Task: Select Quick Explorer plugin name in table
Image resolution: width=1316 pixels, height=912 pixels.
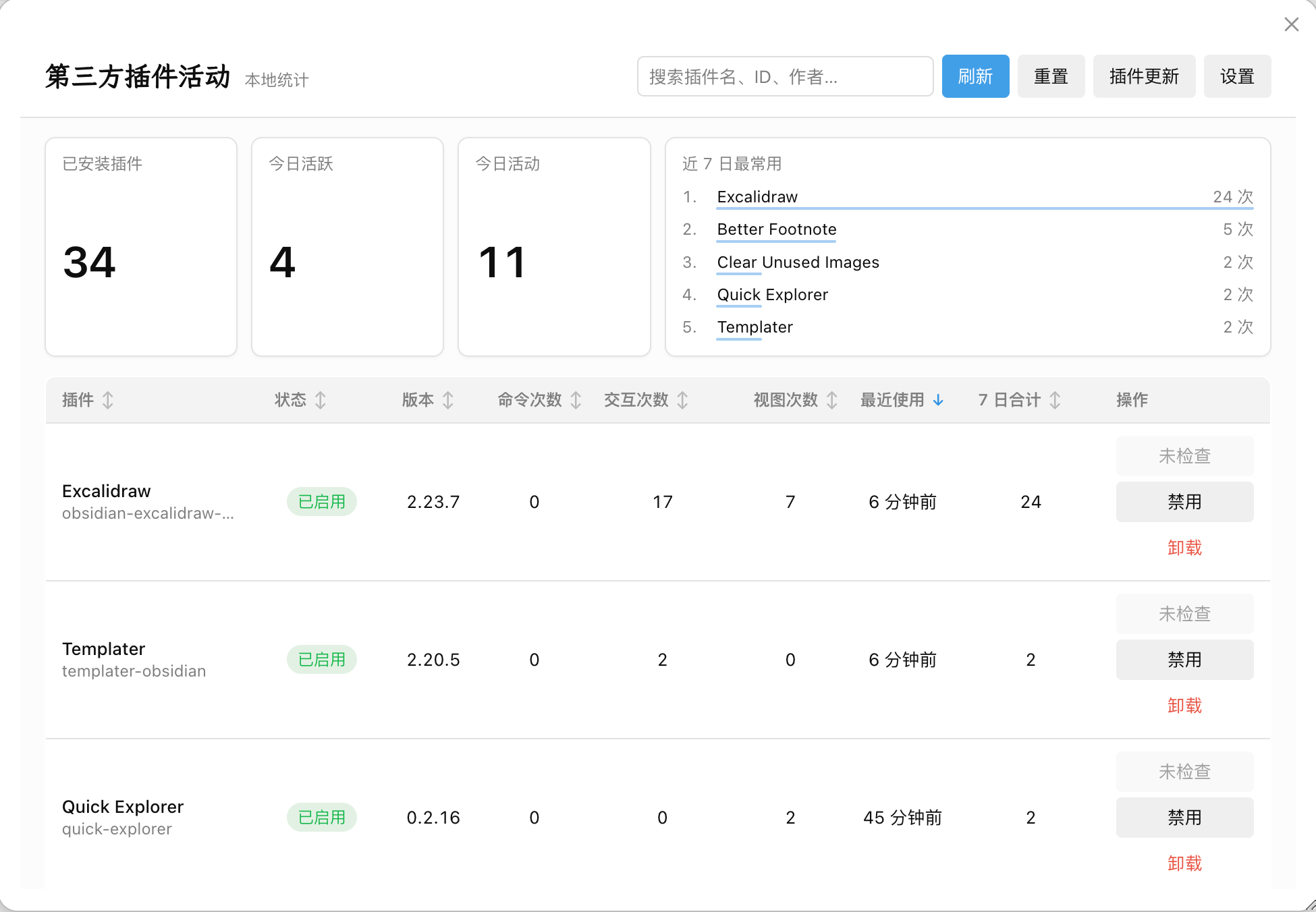Action: (123, 807)
